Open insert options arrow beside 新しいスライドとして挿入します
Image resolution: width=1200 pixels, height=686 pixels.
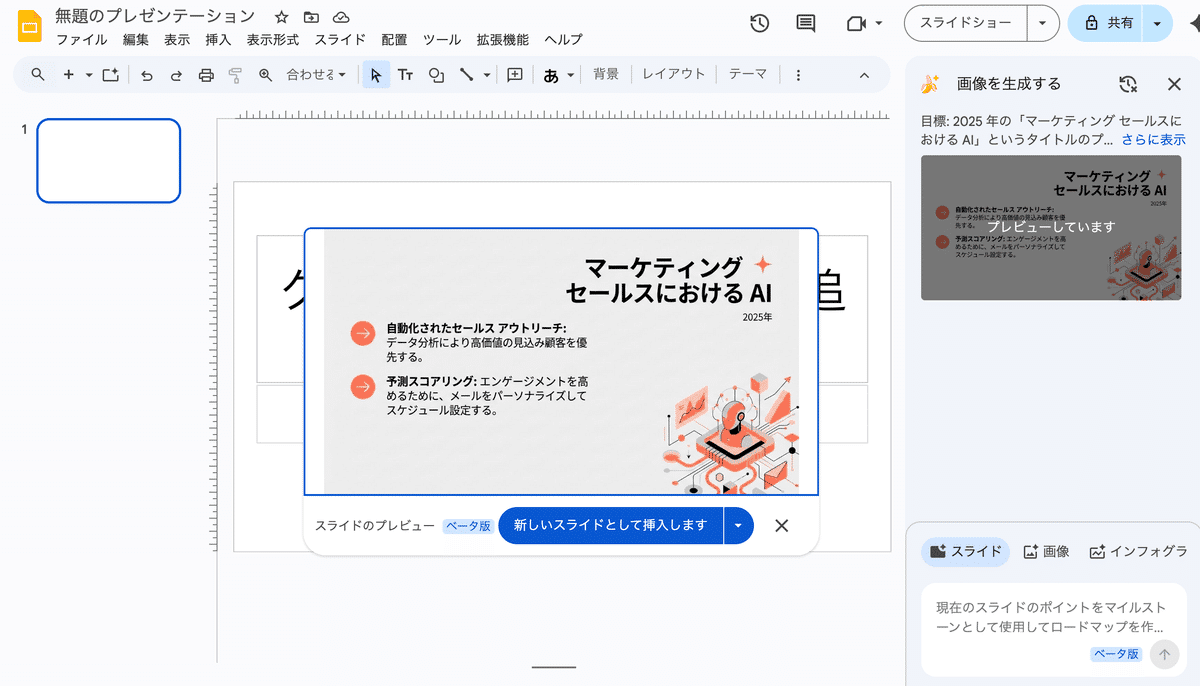[x=738, y=525]
